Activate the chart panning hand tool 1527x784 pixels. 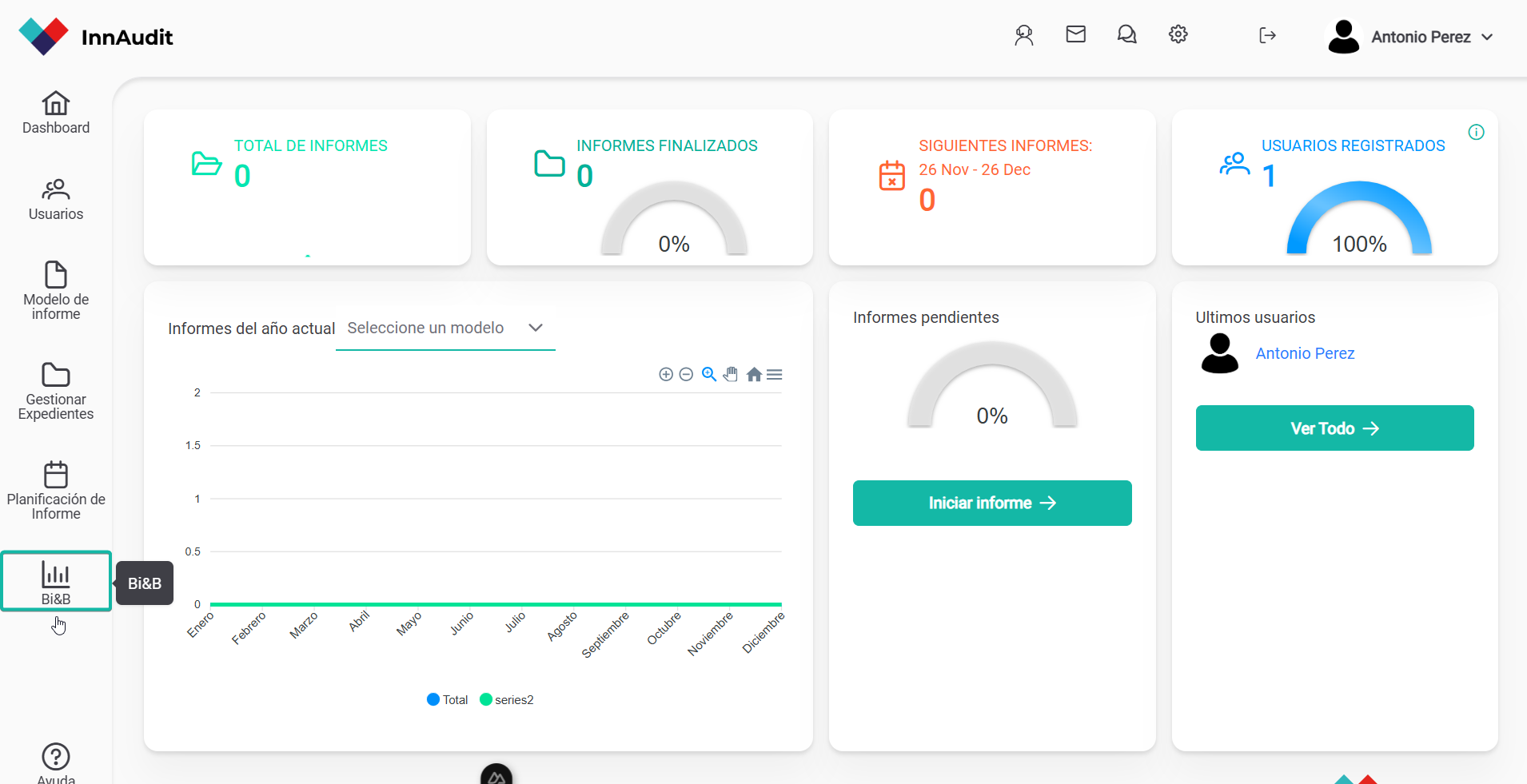pos(731,375)
